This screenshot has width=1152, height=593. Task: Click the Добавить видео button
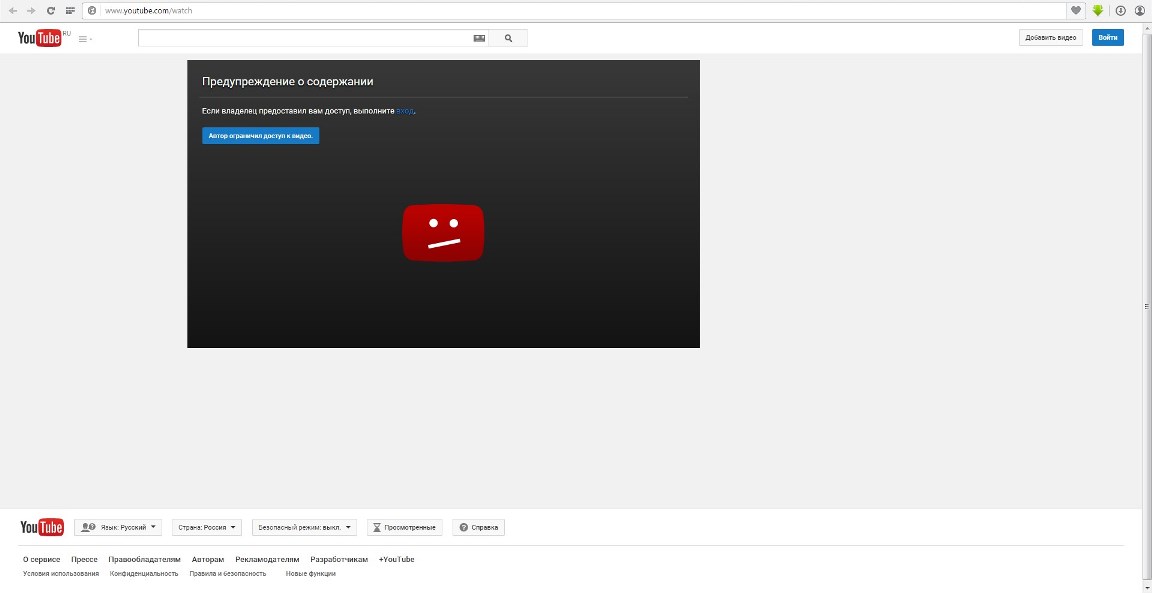(1051, 37)
